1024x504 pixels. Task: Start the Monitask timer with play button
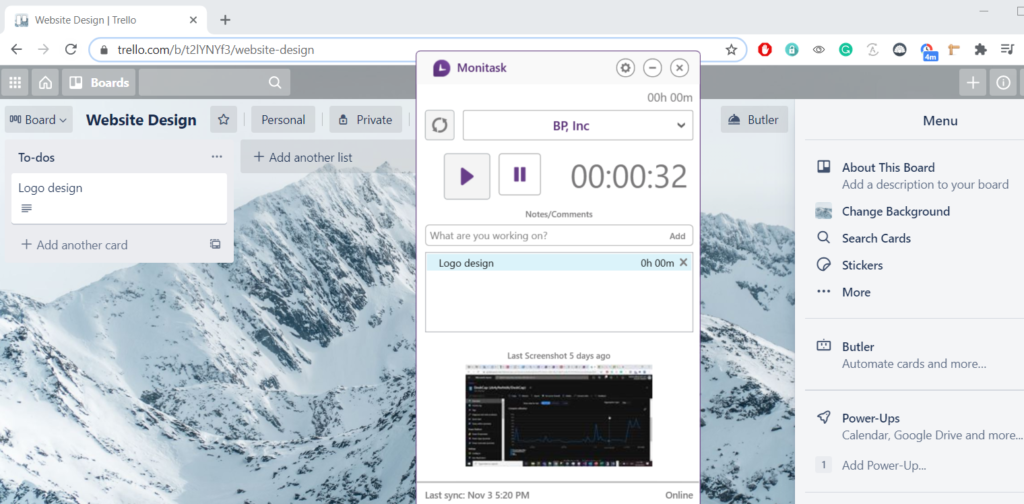click(466, 175)
